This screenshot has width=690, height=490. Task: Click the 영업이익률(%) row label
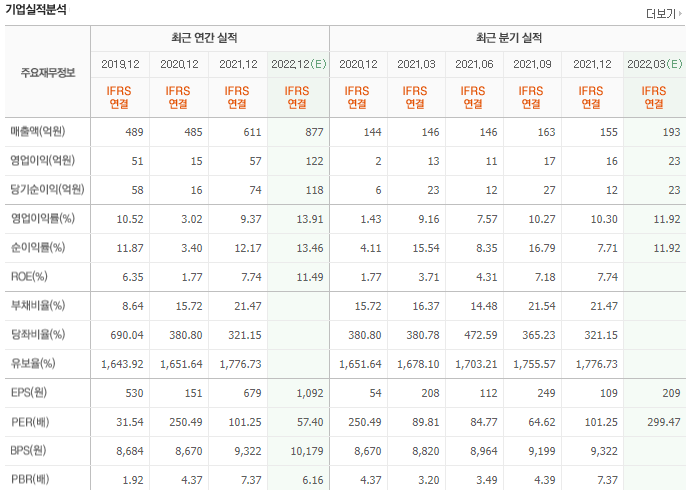pyautogui.click(x=43, y=219)
